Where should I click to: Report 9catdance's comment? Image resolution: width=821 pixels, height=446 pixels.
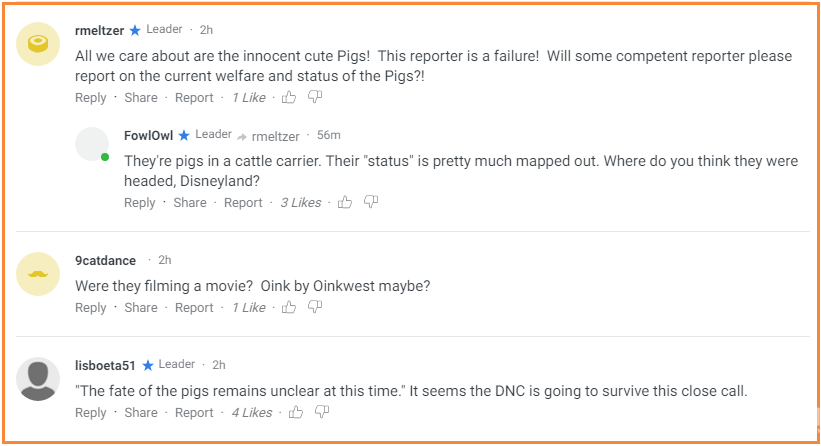[194, 308]
